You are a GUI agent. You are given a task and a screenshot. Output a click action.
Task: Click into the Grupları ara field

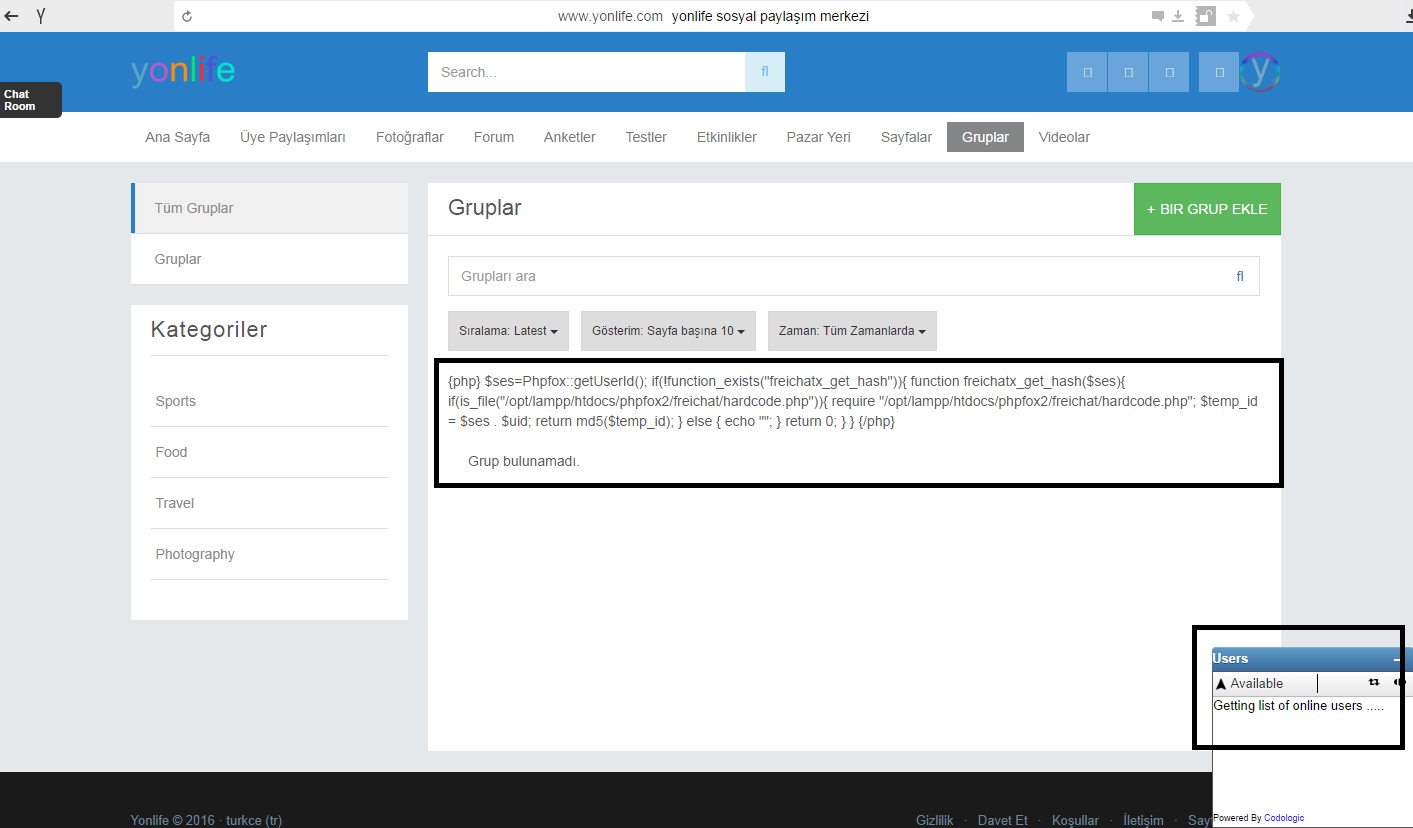[x=854, y=276]
